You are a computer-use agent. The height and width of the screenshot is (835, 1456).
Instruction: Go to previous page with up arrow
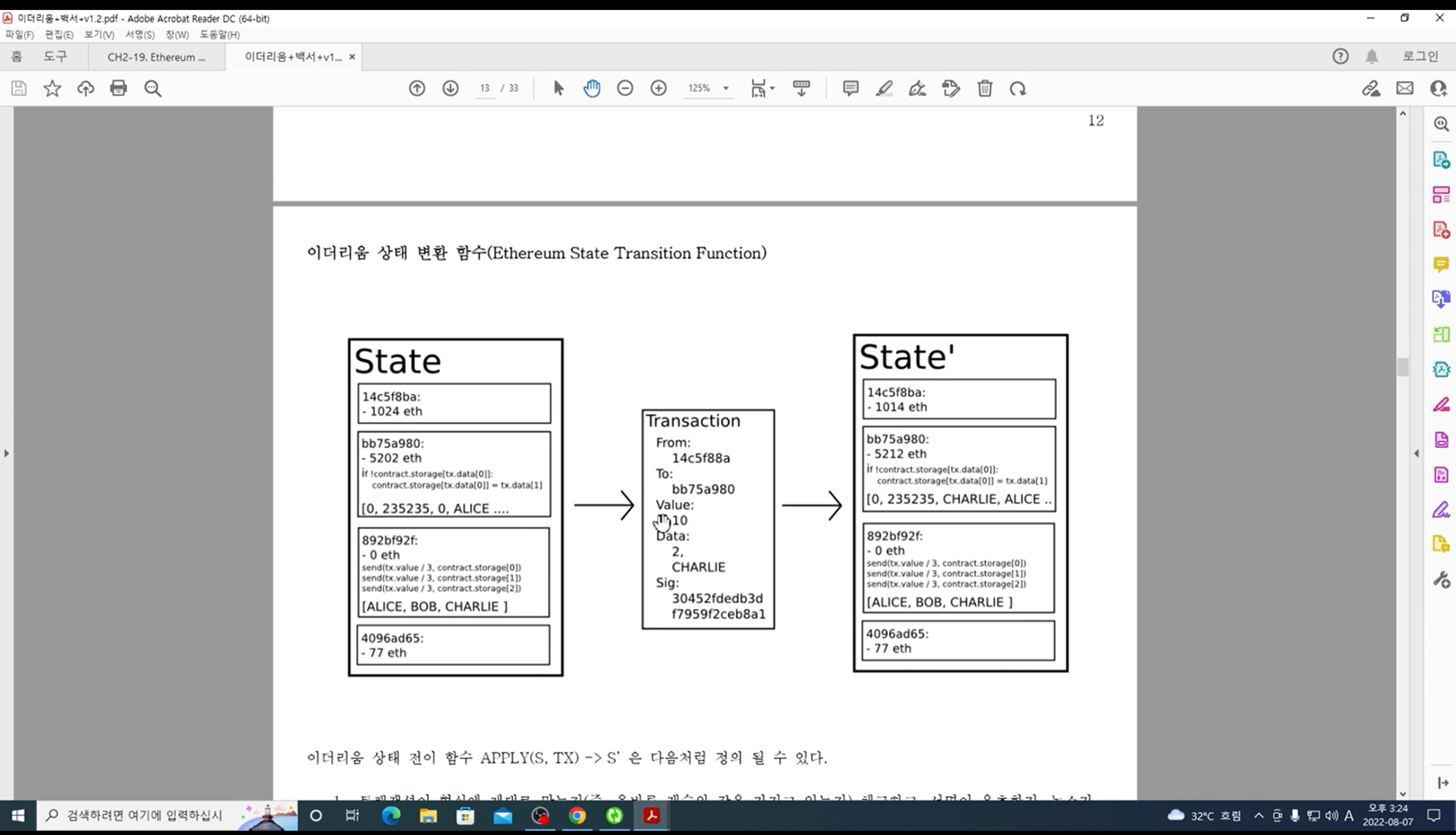417,88
